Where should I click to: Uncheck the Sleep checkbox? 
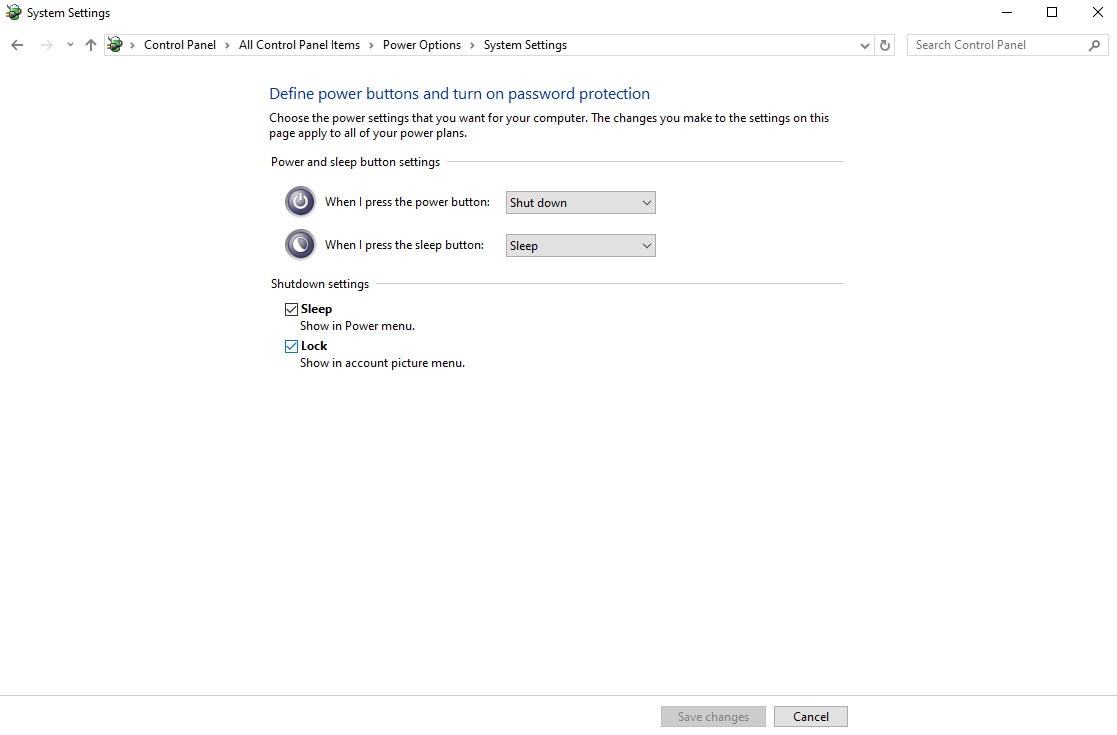click(292, 310)
